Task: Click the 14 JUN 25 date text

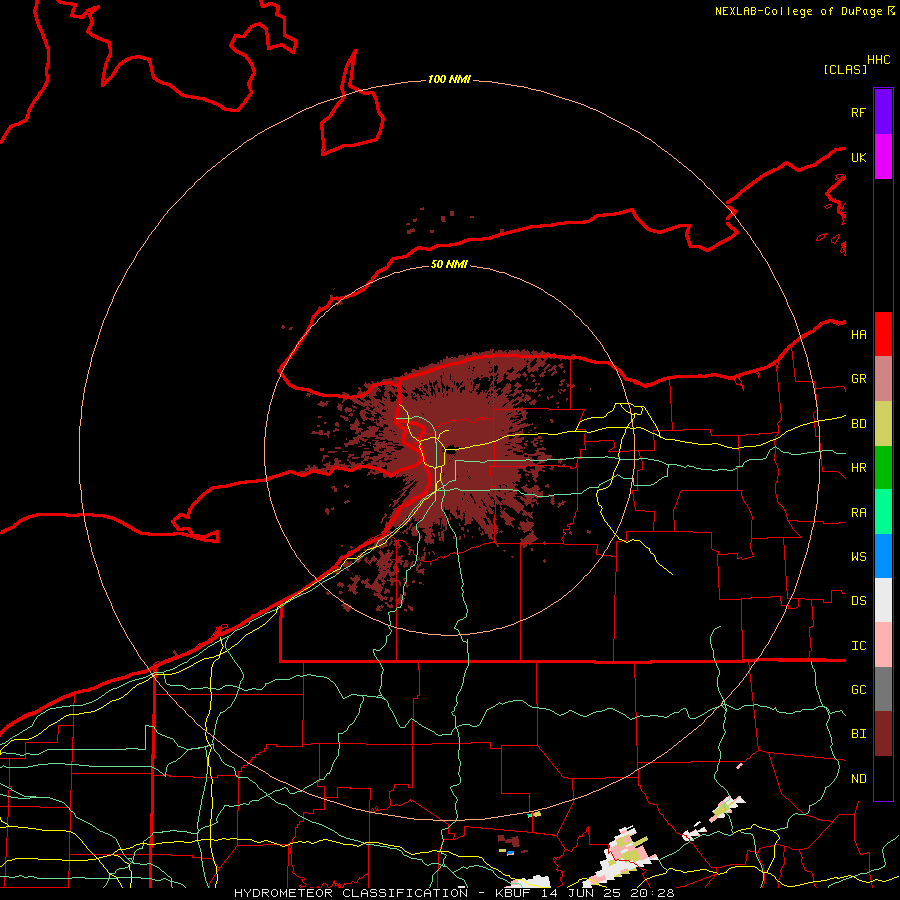Action: pos(580,893)
